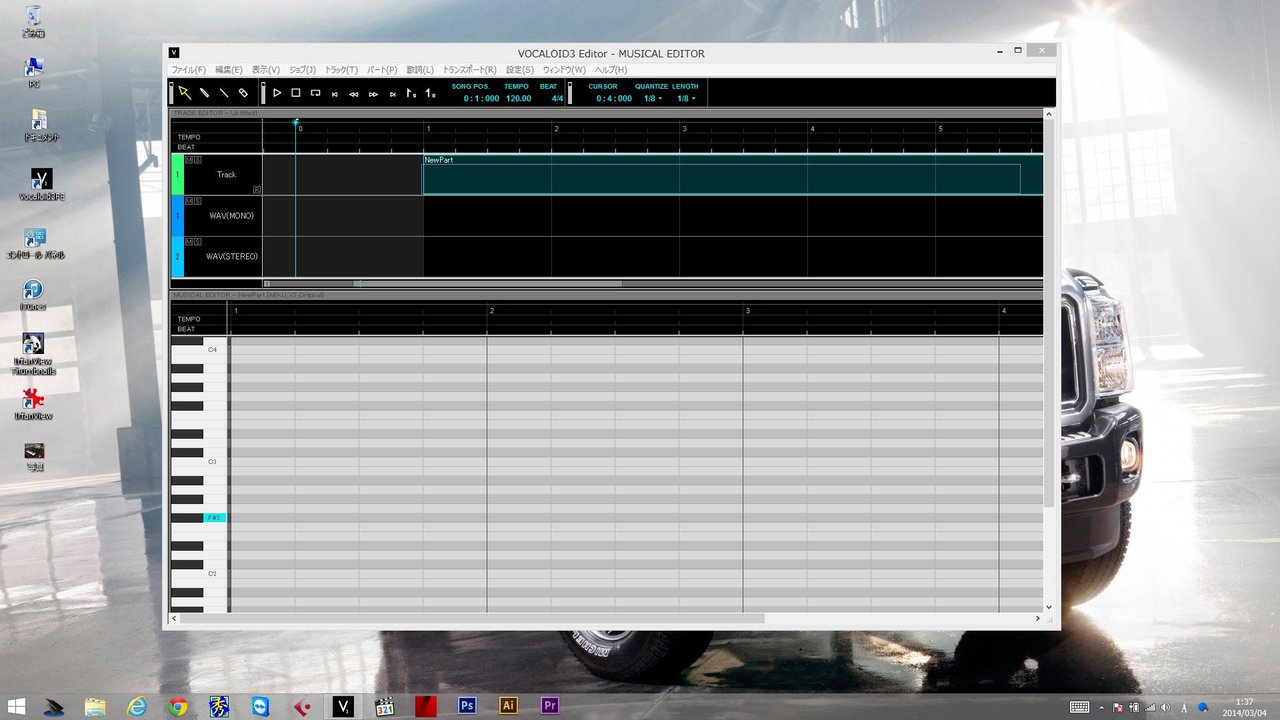
Task: Click the TEMPO 120.00 value
Action: click(x=518, y=98)
